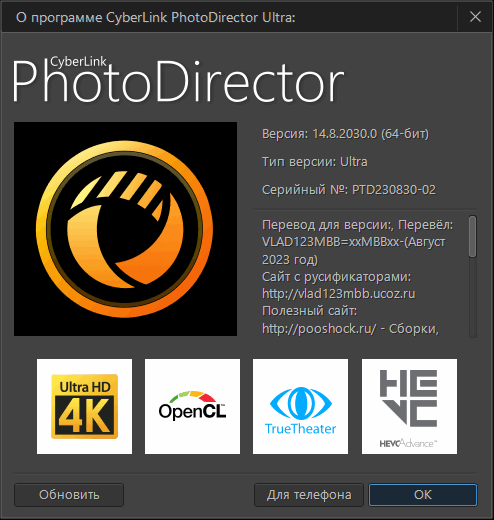494x520 pixels.
Task: Click the Ultra HD 4K logo badge
Action: pyautogui.click(x=84, y=406)
